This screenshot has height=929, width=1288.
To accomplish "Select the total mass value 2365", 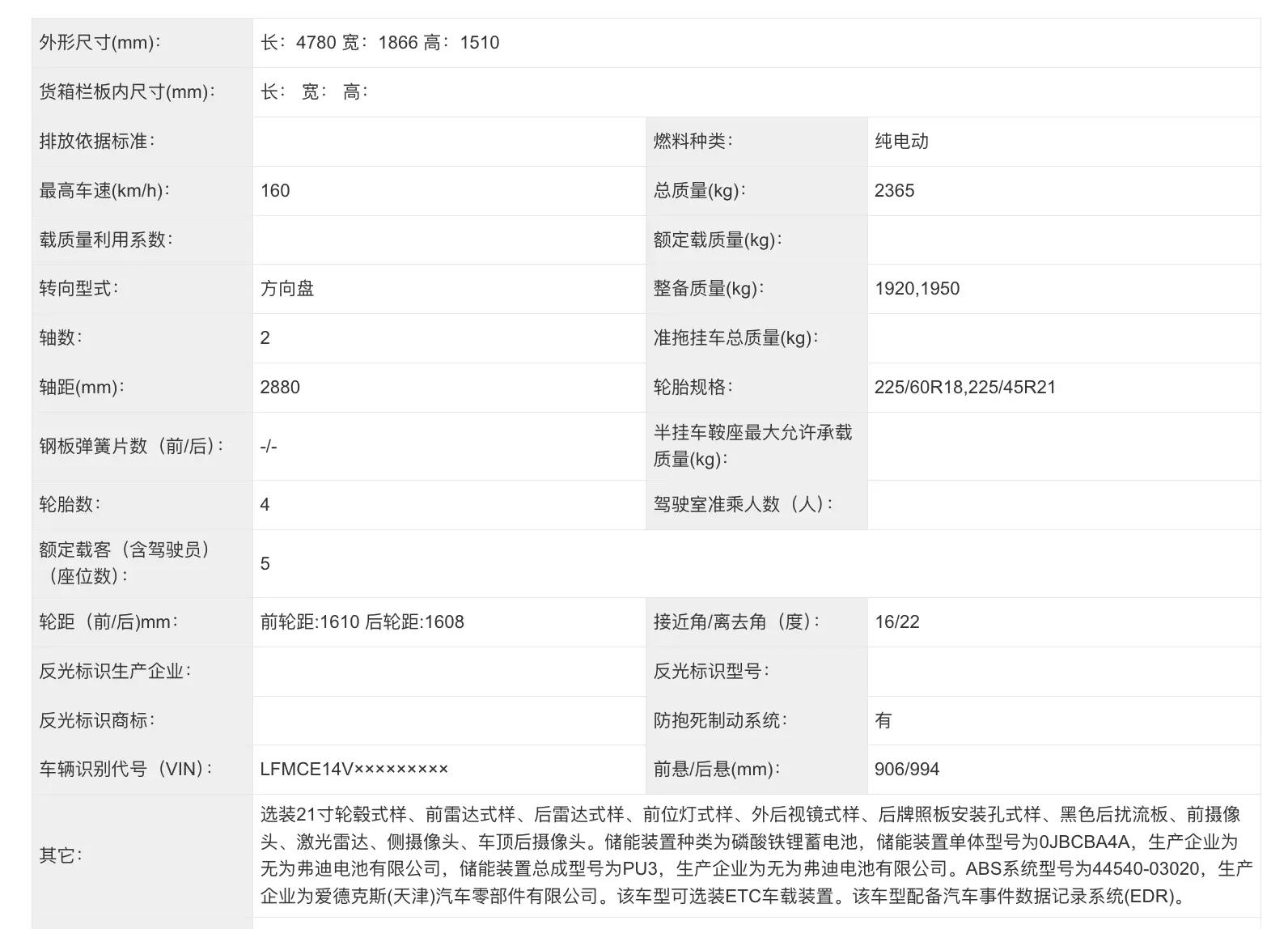I will pyautogui.click(x=894, y=191).
